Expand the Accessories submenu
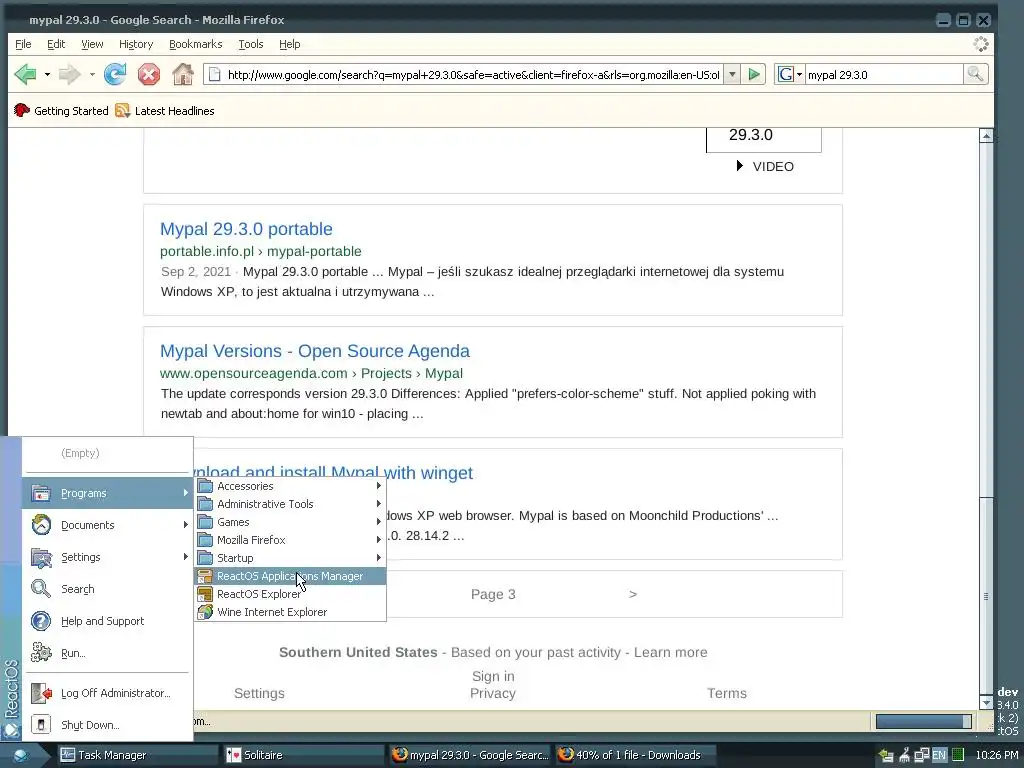1024x768 pixels. click(x=291, y=486)
